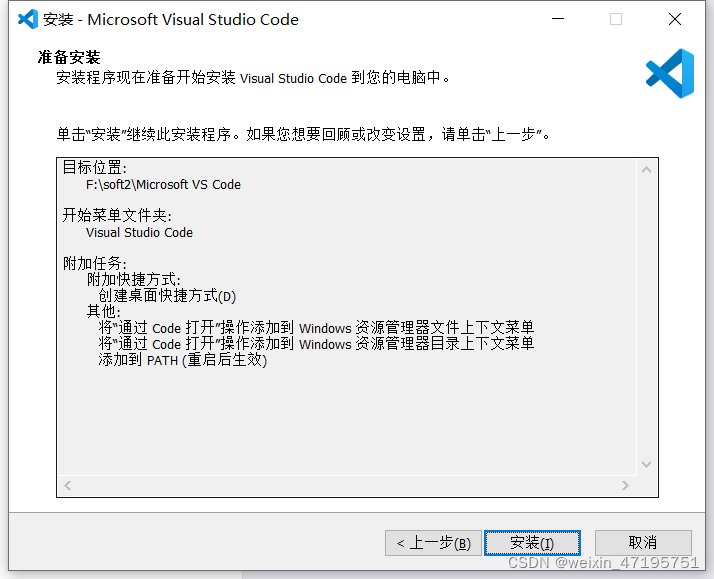This screenshot has width=714, height=579.
Task: Click the 资源管理器目录上下文菜单 line
Action: coord(316,344)
